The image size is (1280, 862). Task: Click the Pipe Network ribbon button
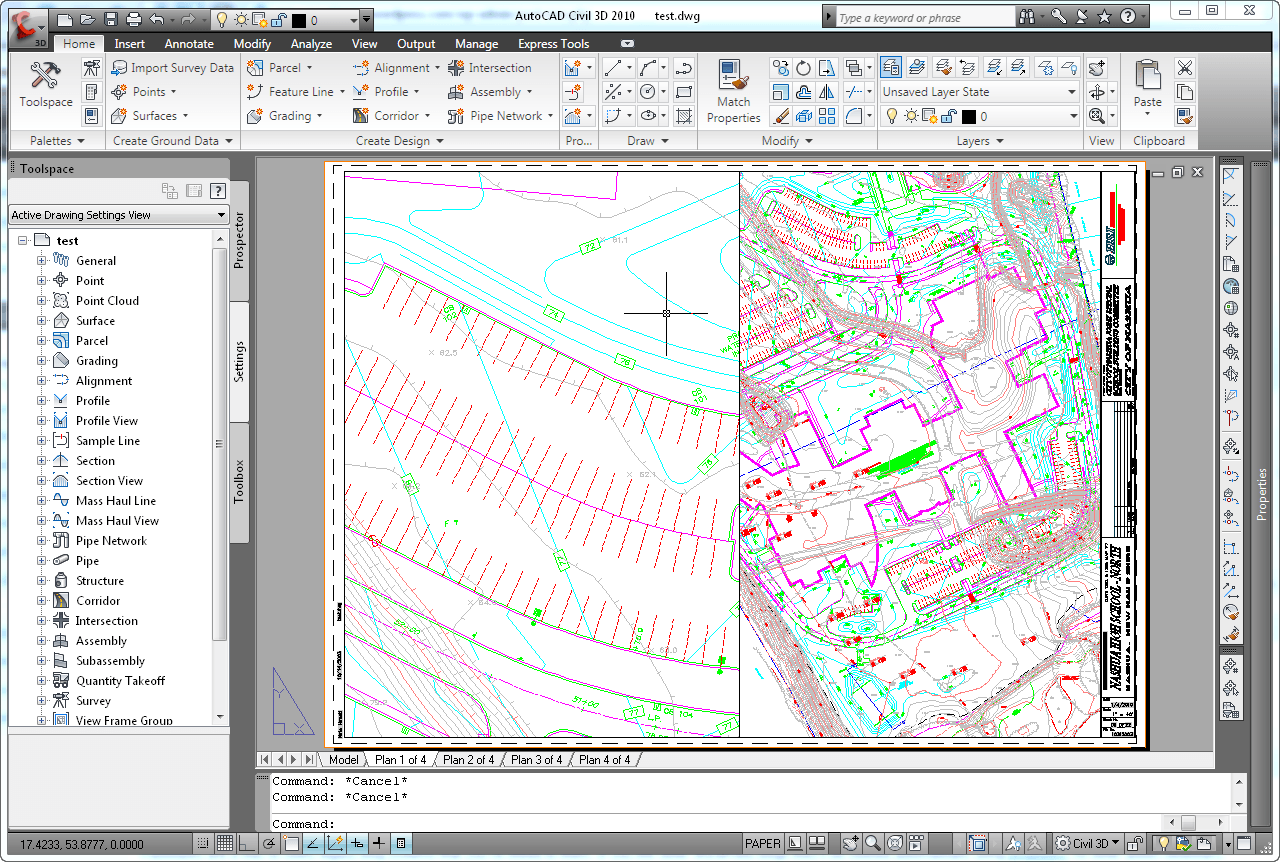pos(500,116)
